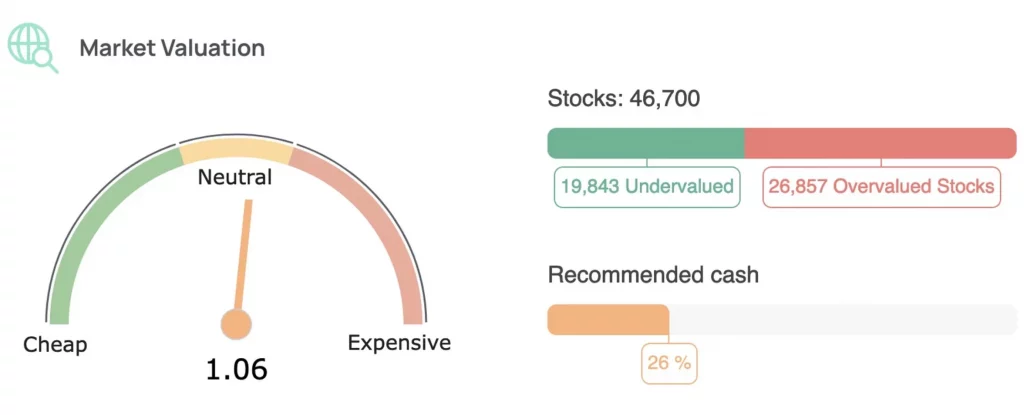Click the Cheap gauge label
The width and height of the screenshot is (1024, 415).
coord(55,345)
